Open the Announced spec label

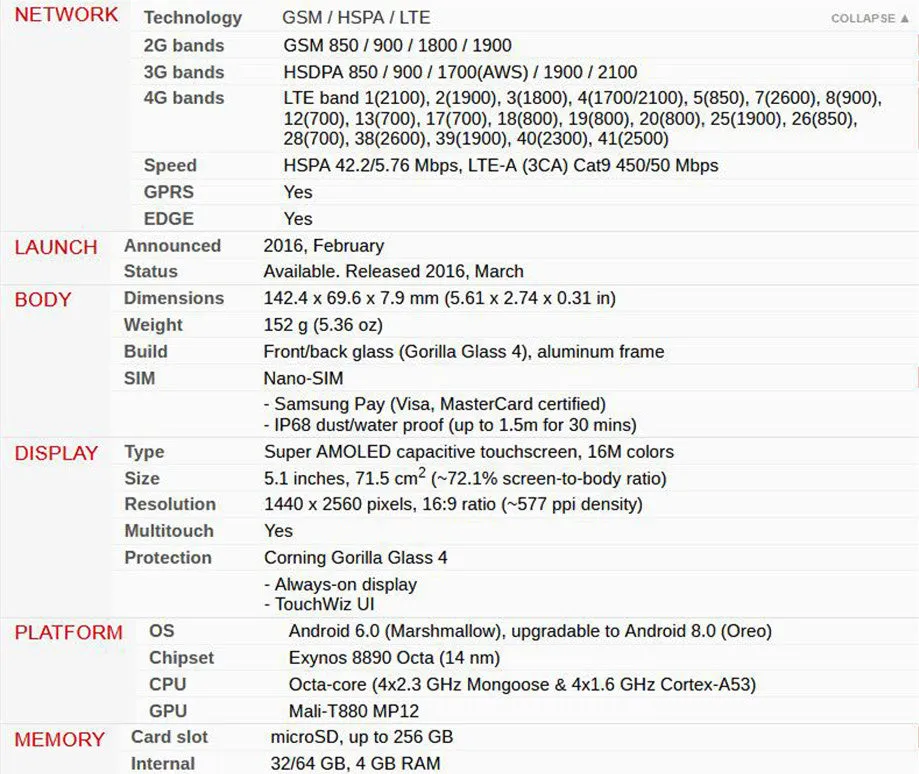click(x=172, y=246)
